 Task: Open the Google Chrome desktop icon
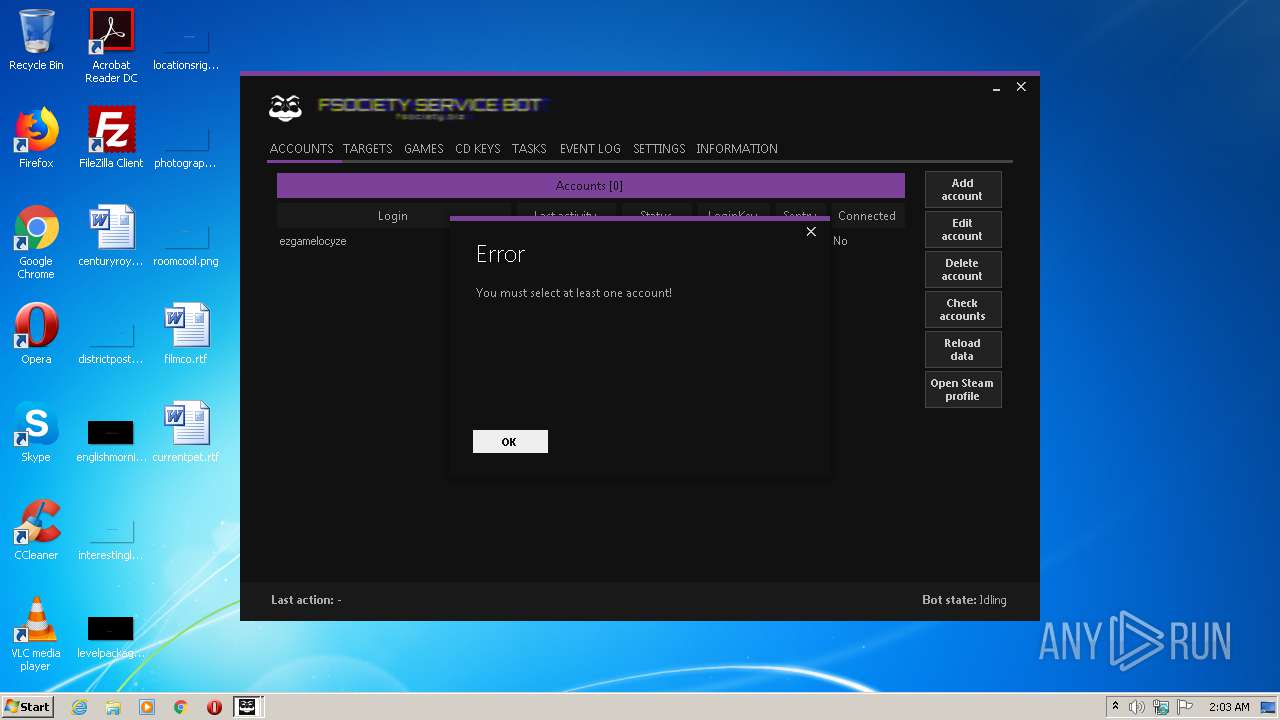(x=36, y=242)
